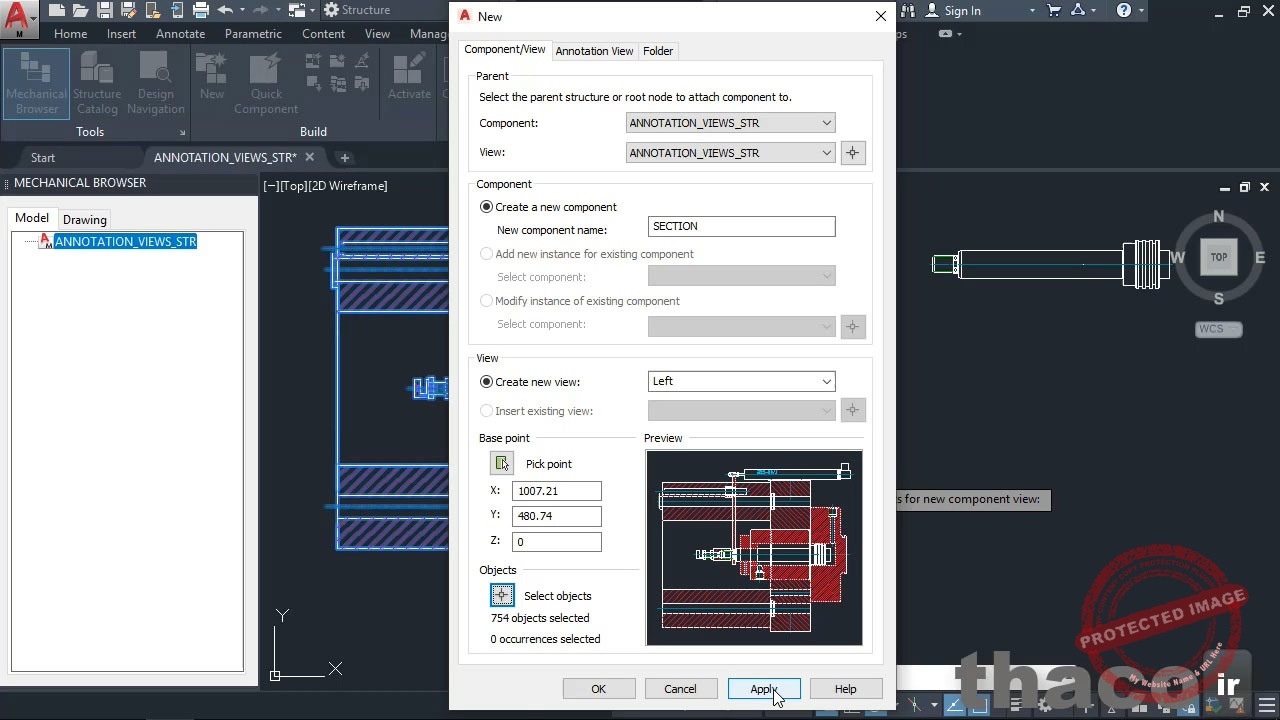
Task: Click the Structure Catalog ribbon button
Action: point(97,85)
